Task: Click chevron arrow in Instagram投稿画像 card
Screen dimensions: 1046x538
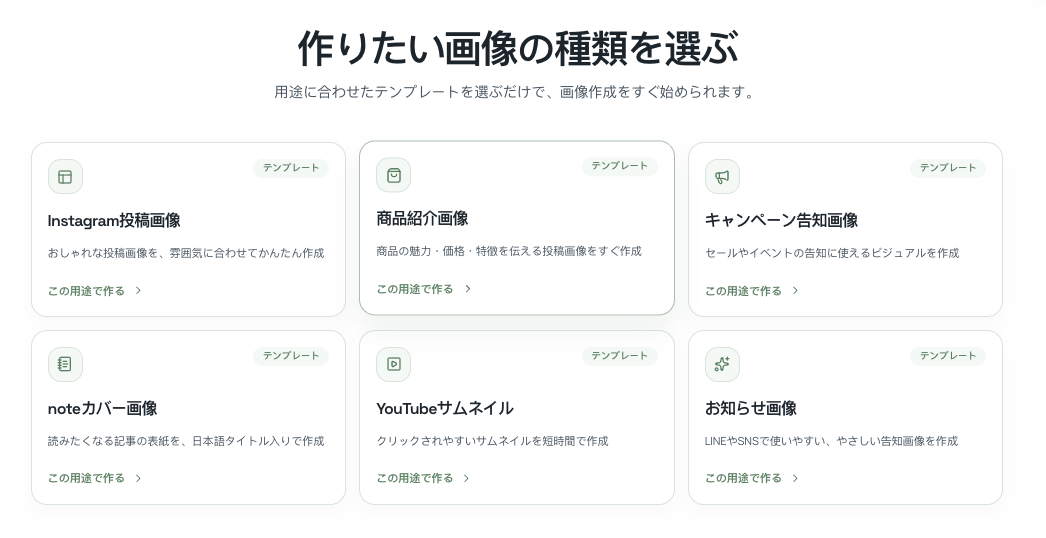Action: coord(138,291)
